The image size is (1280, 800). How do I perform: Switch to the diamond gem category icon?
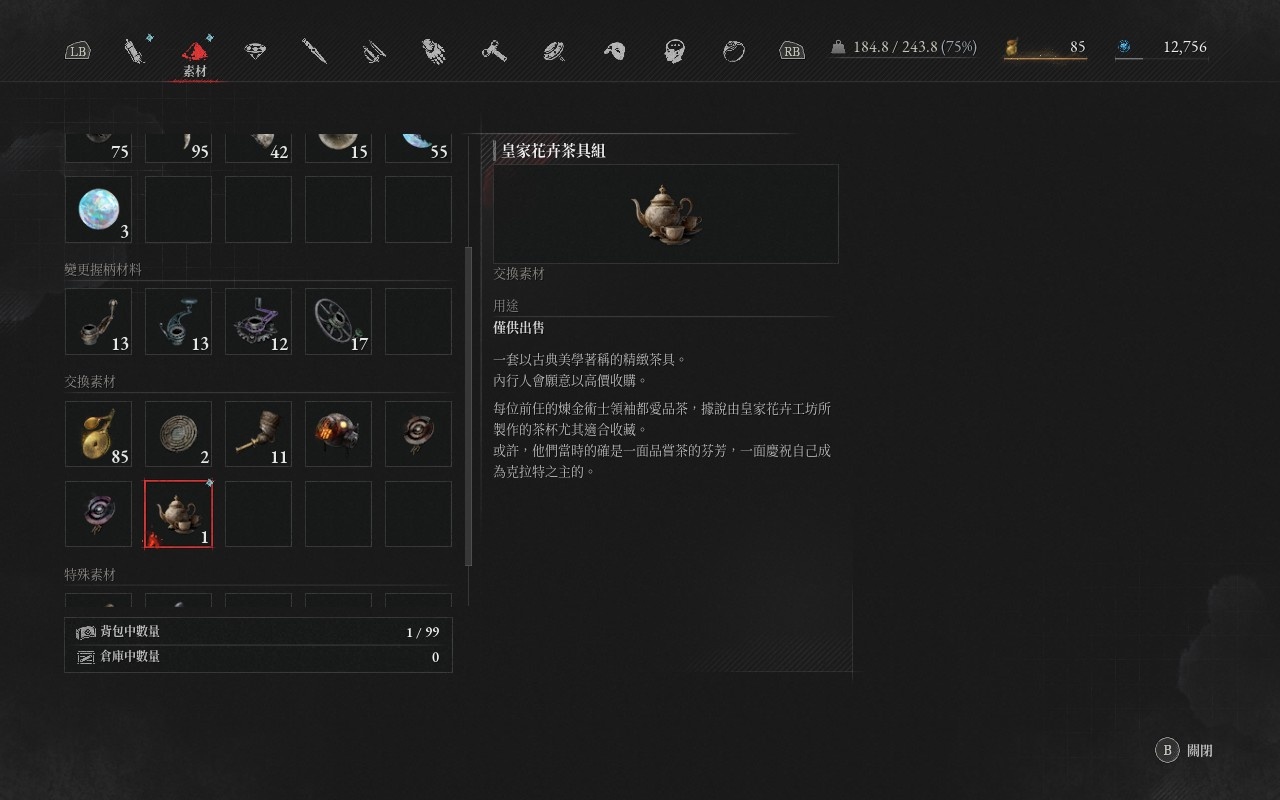point(256,50)
